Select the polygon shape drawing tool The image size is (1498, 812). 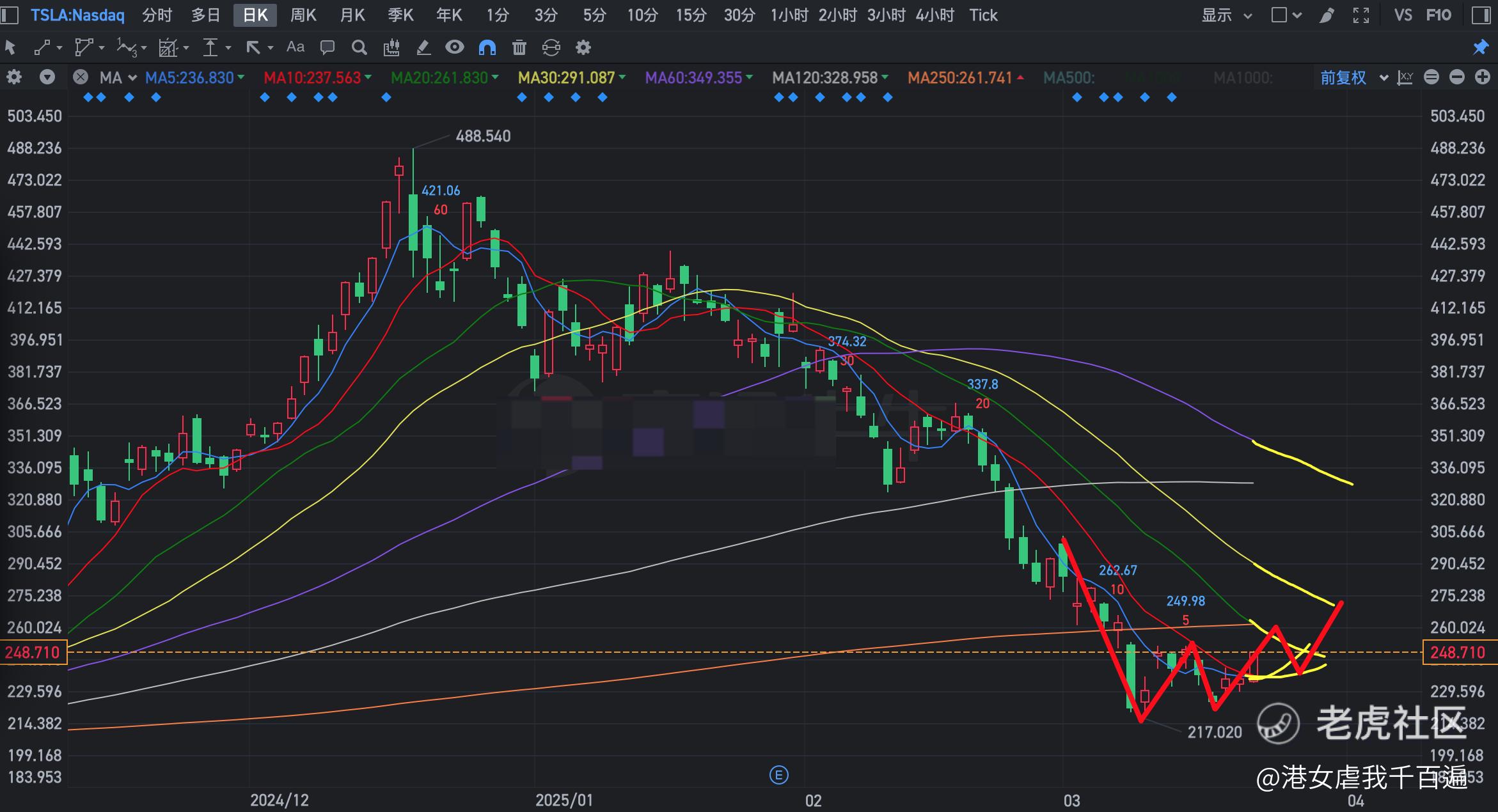(84, 47)
